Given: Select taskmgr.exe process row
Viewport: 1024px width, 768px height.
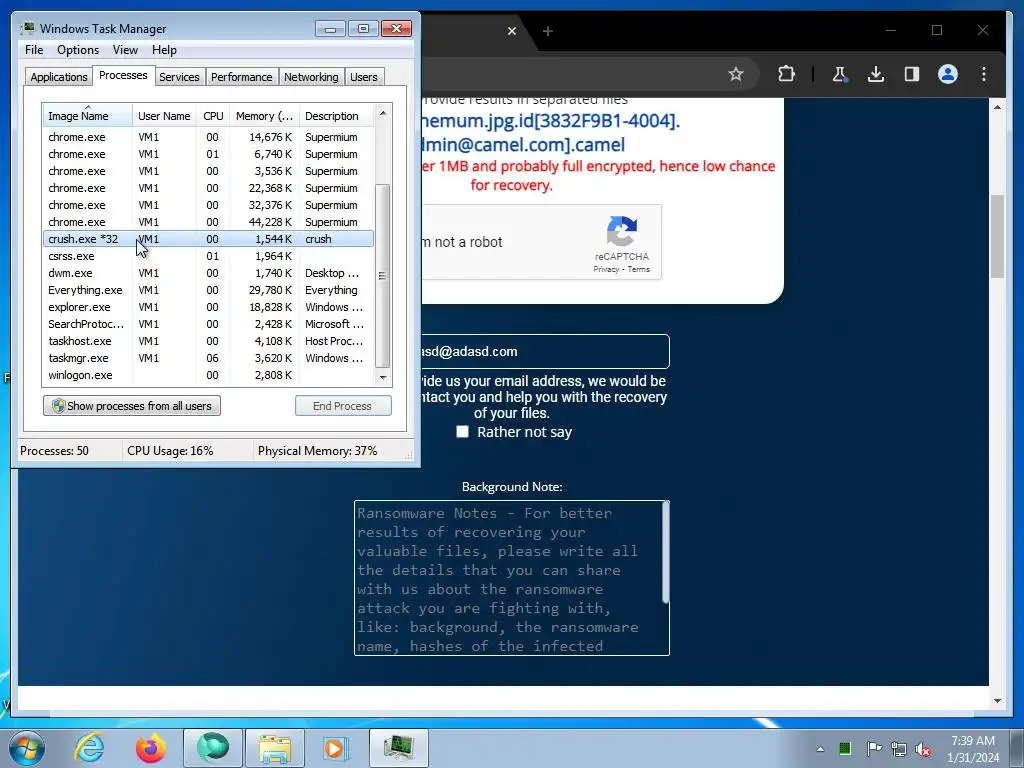Looking at the screenshot, I should (208, 358).
